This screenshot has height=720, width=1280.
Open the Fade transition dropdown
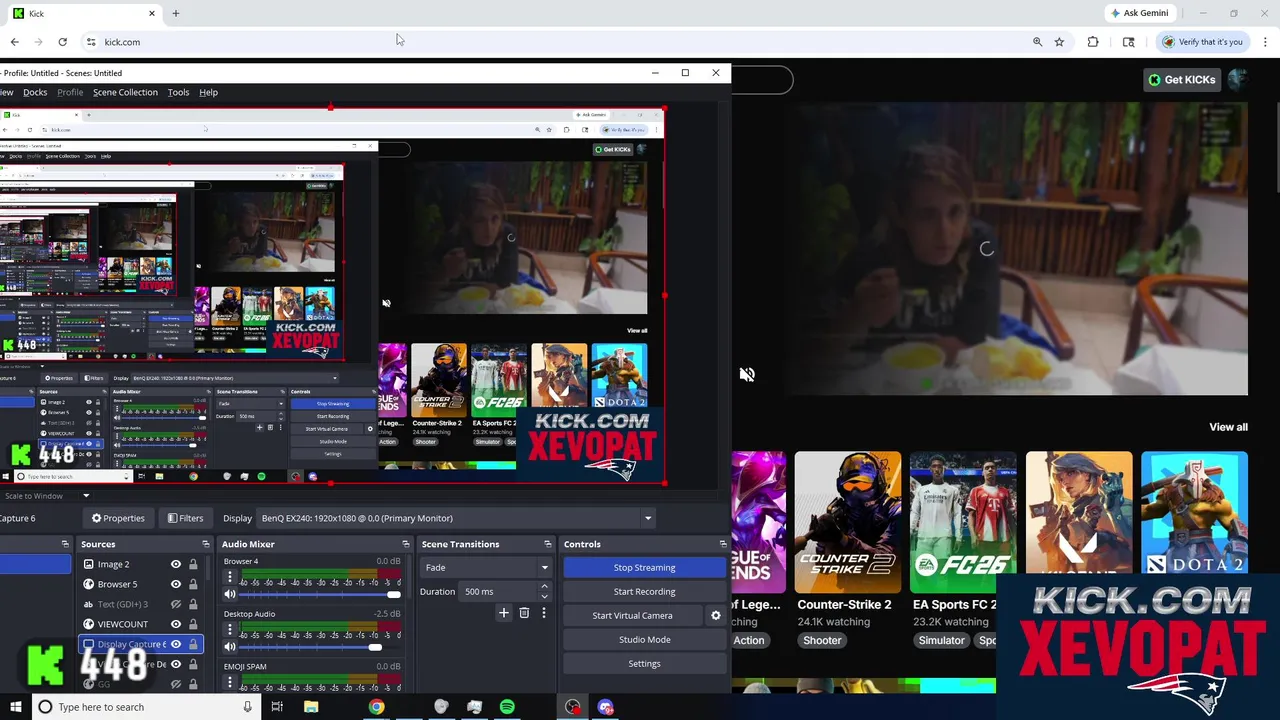pos(487,567)
